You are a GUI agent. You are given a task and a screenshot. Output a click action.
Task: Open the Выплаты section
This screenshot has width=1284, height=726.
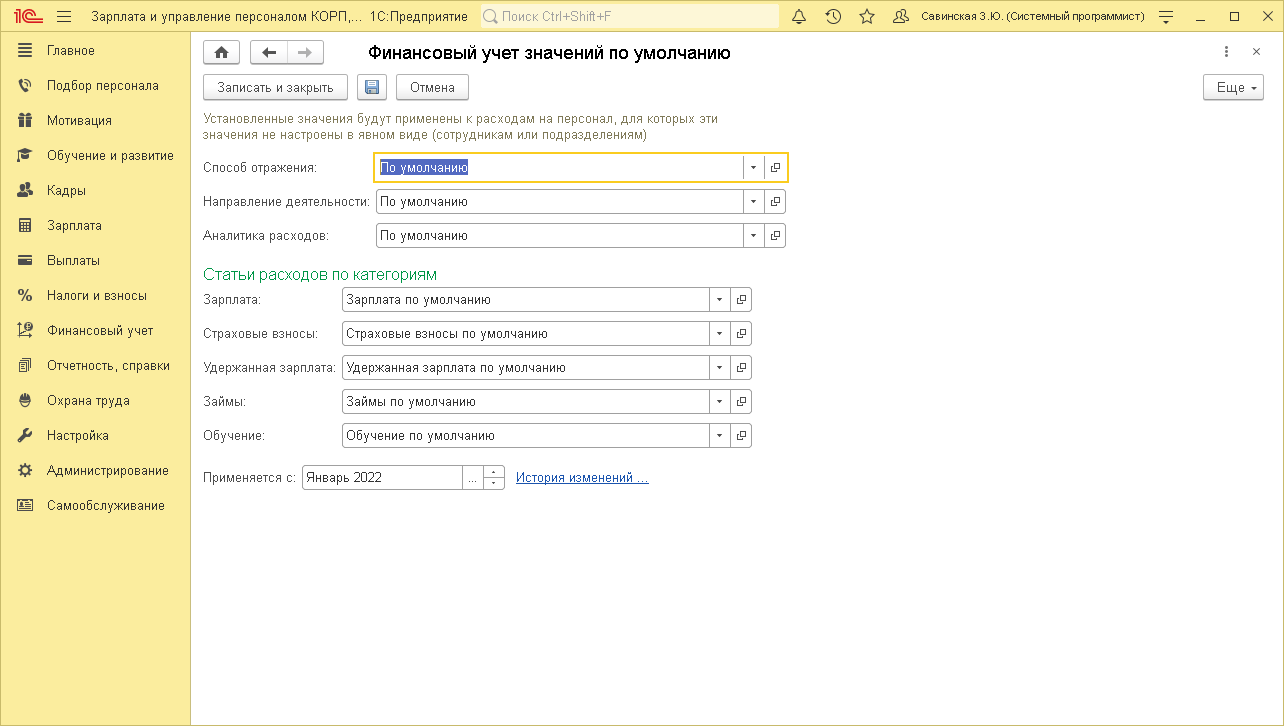95,261
